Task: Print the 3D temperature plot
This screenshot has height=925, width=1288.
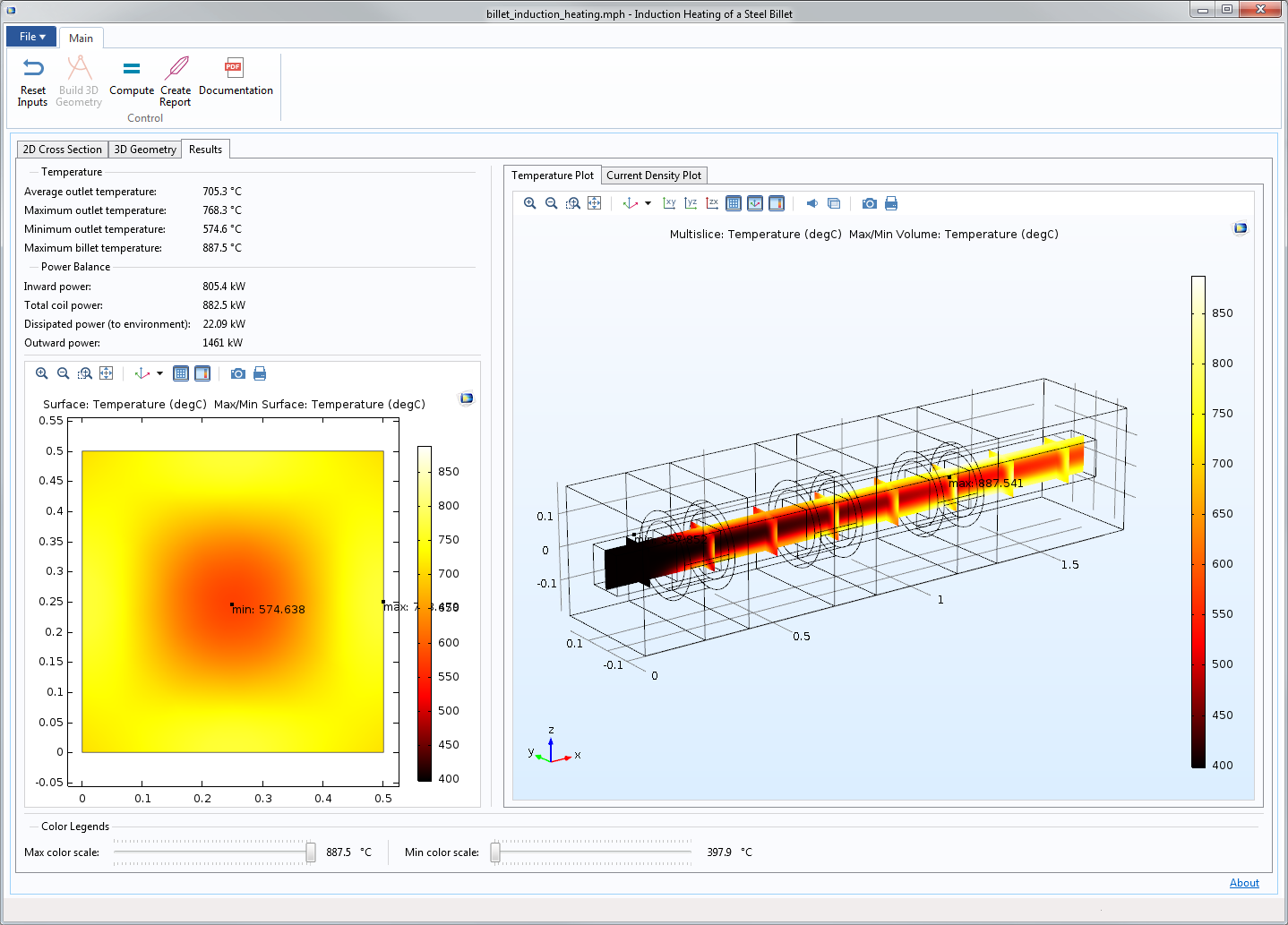Action: tap(891, 203)
